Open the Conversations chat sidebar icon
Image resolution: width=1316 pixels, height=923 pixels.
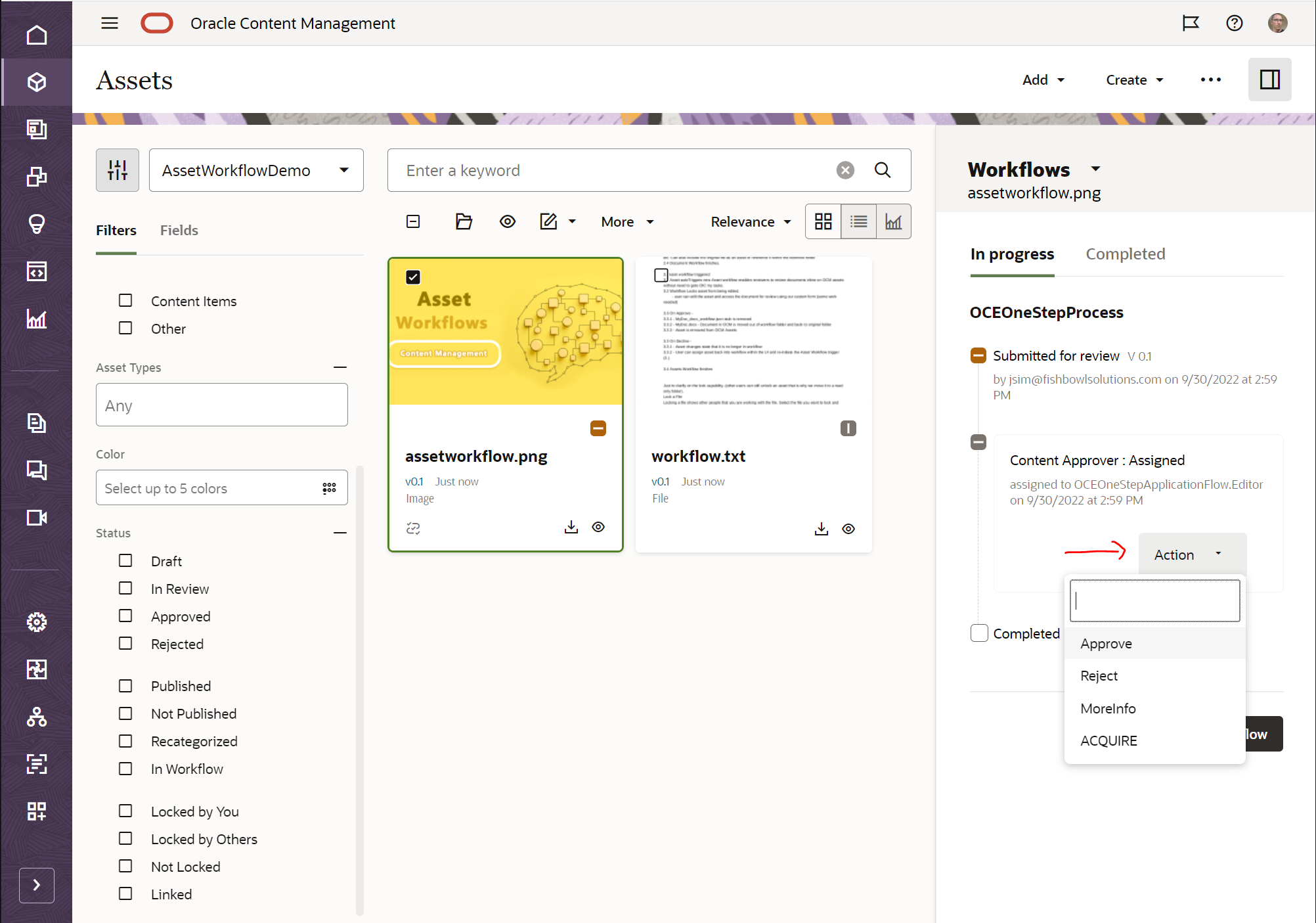coord(37,470)
